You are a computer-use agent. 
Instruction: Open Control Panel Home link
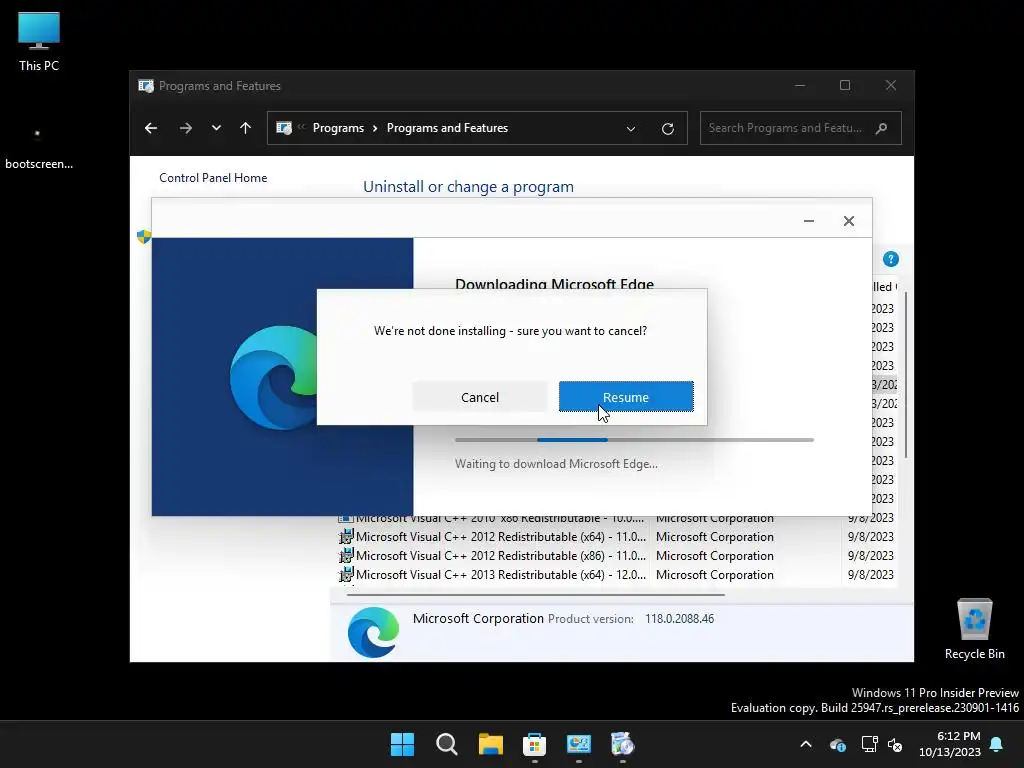point(213,178)
